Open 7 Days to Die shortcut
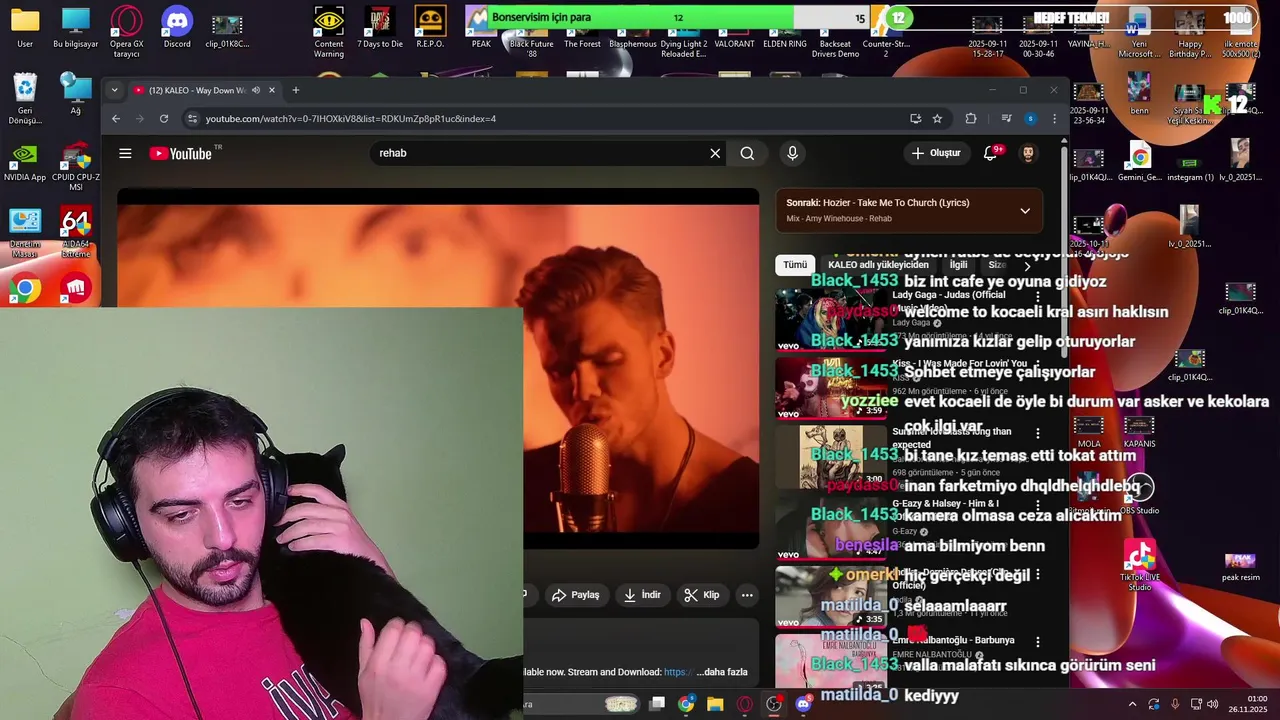 [380, 28]
